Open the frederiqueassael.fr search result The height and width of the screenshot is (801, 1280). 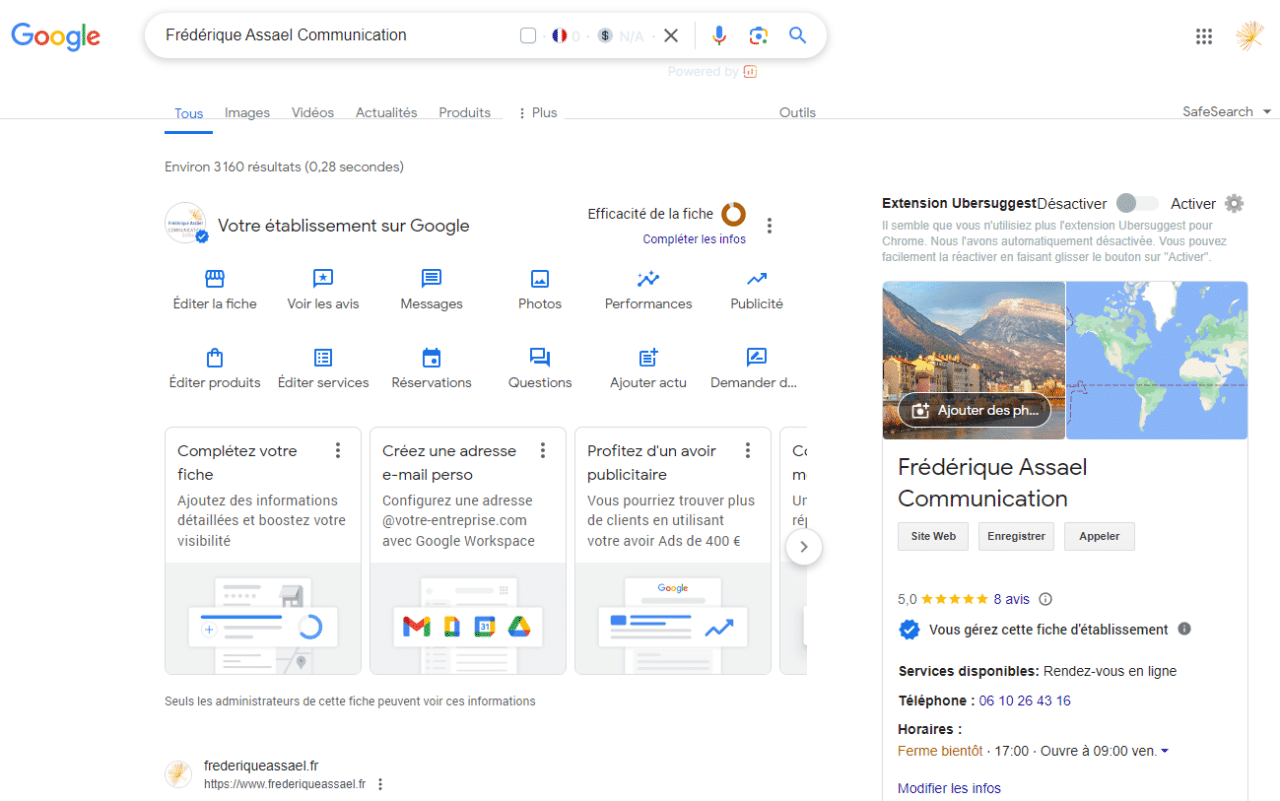tap(261, 765)
